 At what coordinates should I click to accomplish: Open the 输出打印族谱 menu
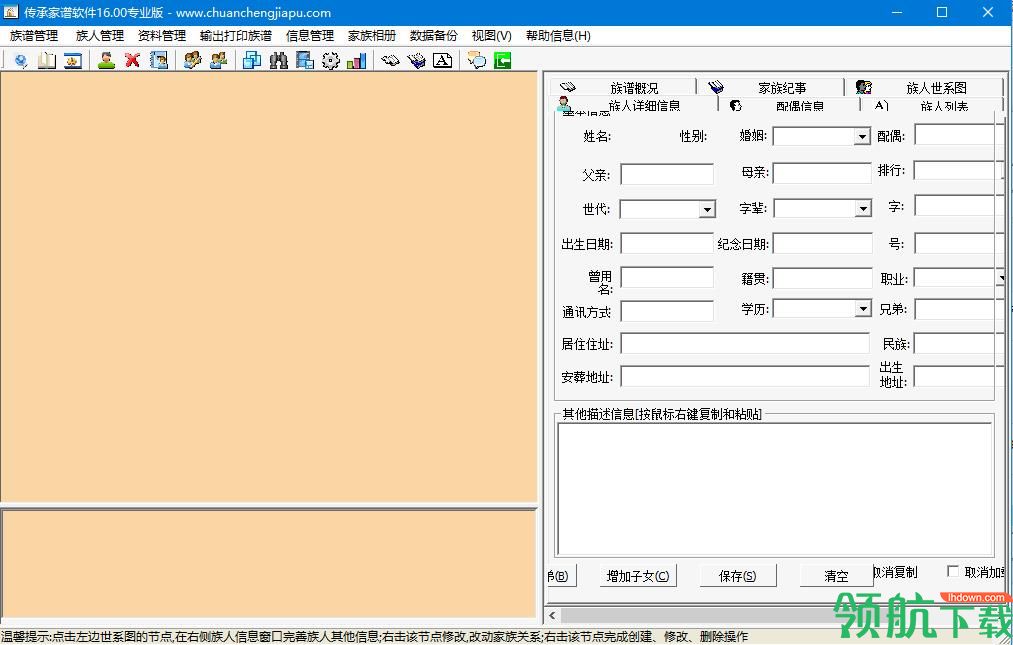click(236, 36)
